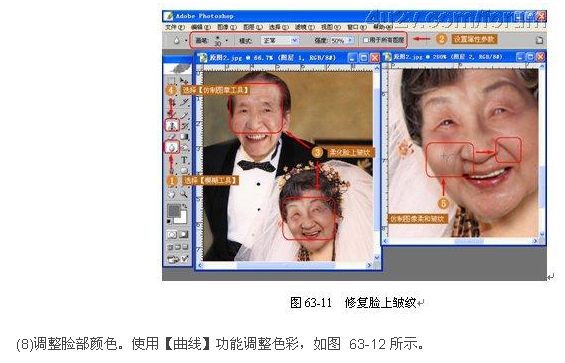Click the title bar of the 200% window
The width and height of the screenshot is (565, 363).
coord(464,57)
